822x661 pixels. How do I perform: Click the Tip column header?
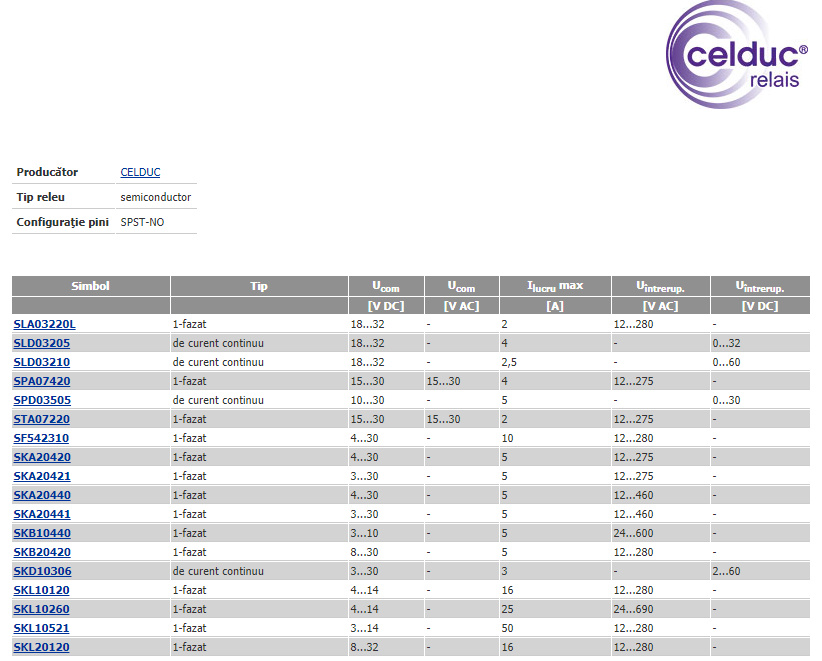coord(259,286)
